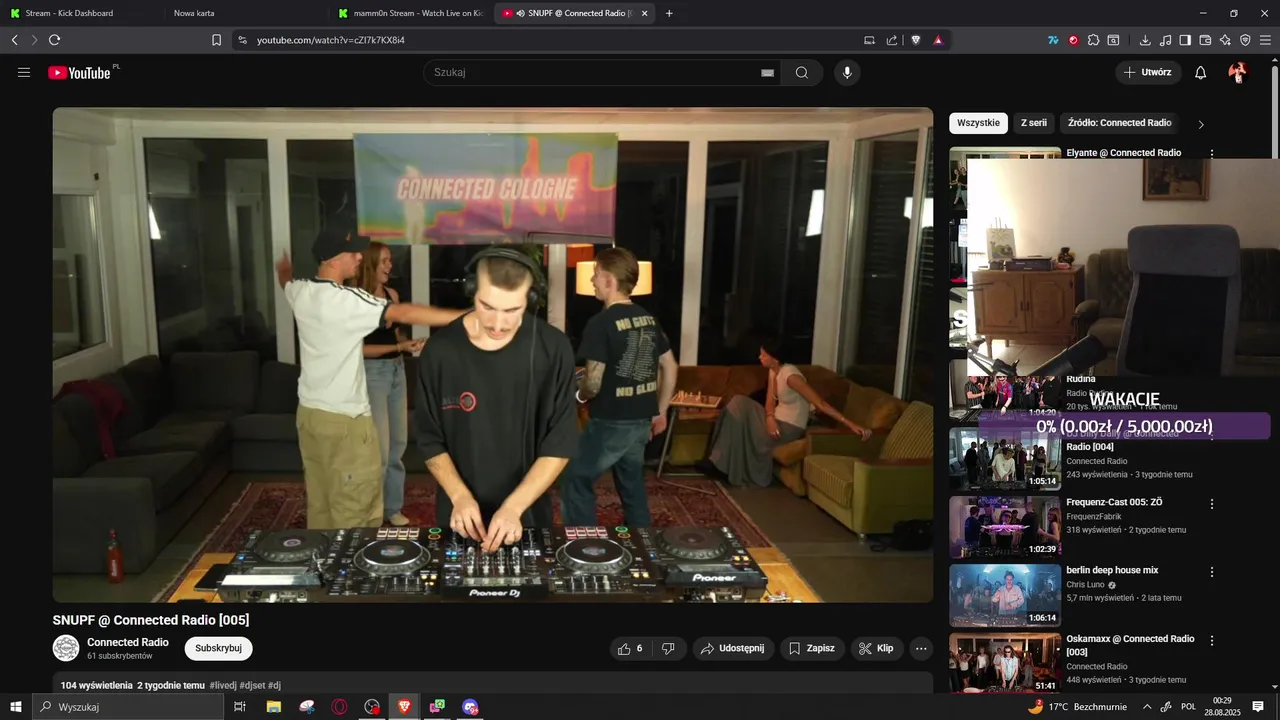This screenshot has width=1280, height=720.
Task: Open the on-screen keyboard in the search box
Action: pos(767,72)
